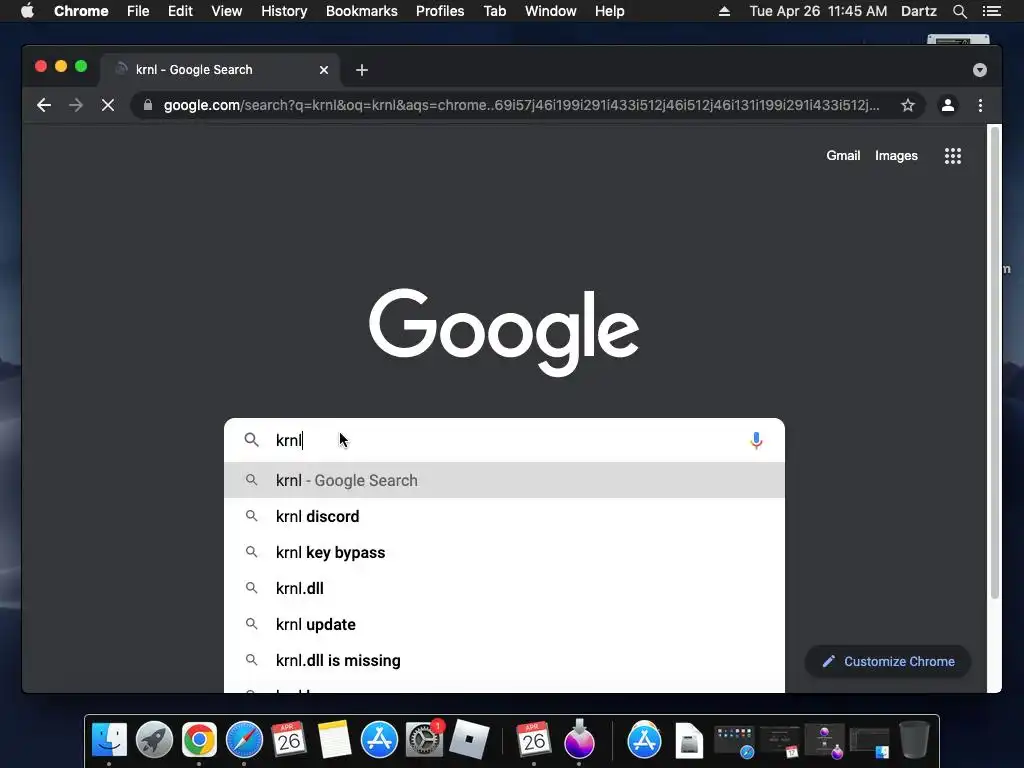
Task: Click the page vertical scrollbar
Action: point(995,362)
